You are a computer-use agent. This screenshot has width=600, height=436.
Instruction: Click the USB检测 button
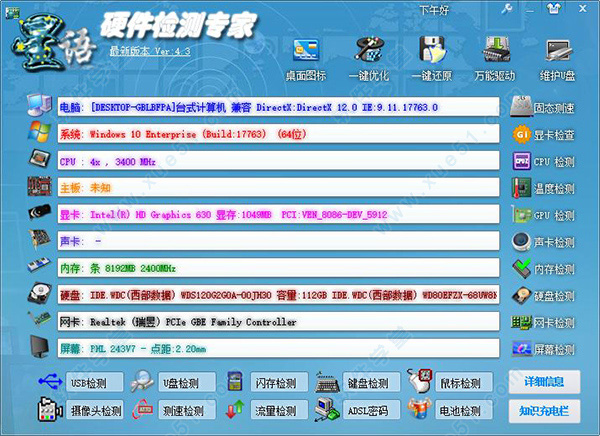click(x=95, y=382)
